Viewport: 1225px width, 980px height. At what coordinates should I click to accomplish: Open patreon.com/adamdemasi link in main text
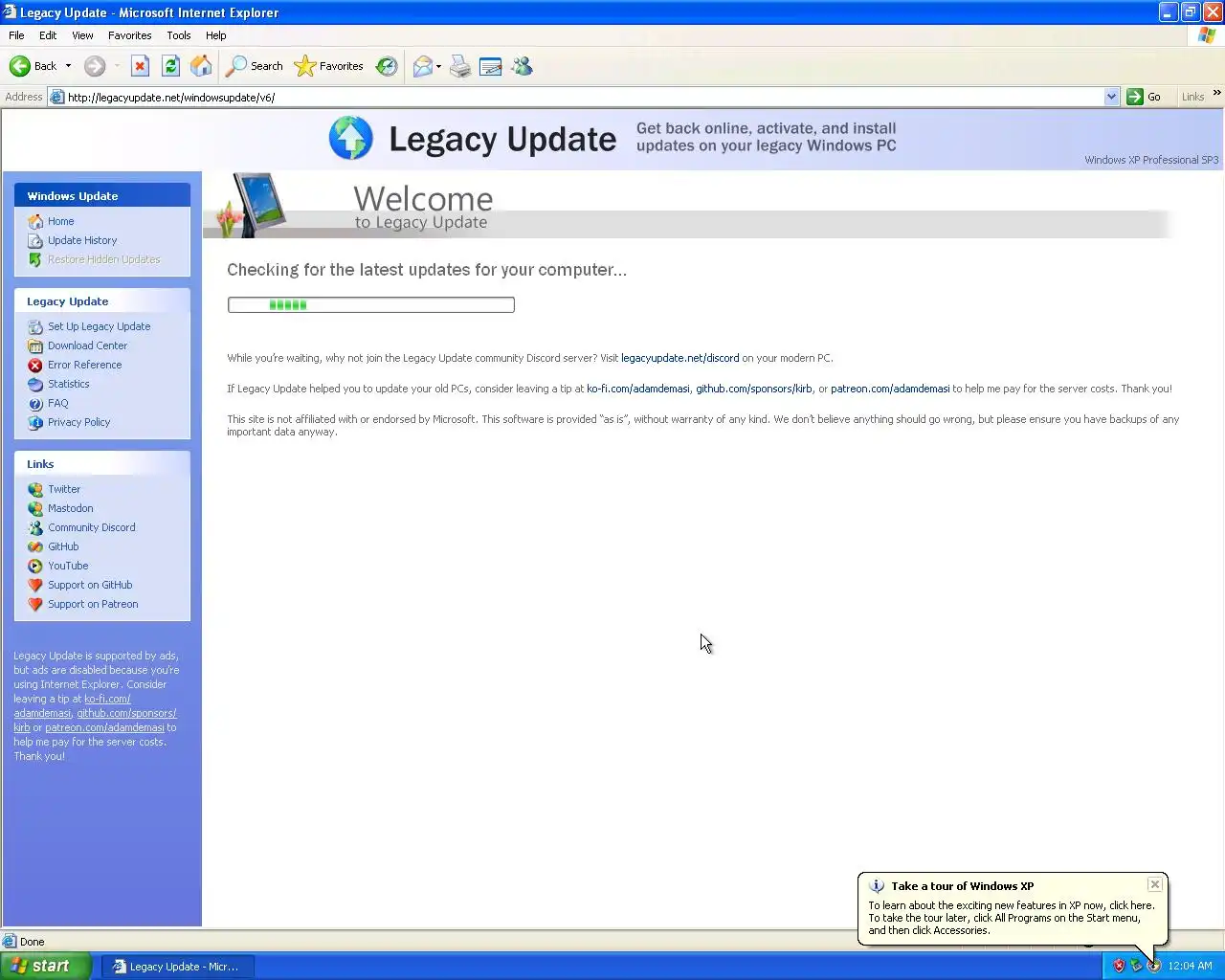point(890,389)
